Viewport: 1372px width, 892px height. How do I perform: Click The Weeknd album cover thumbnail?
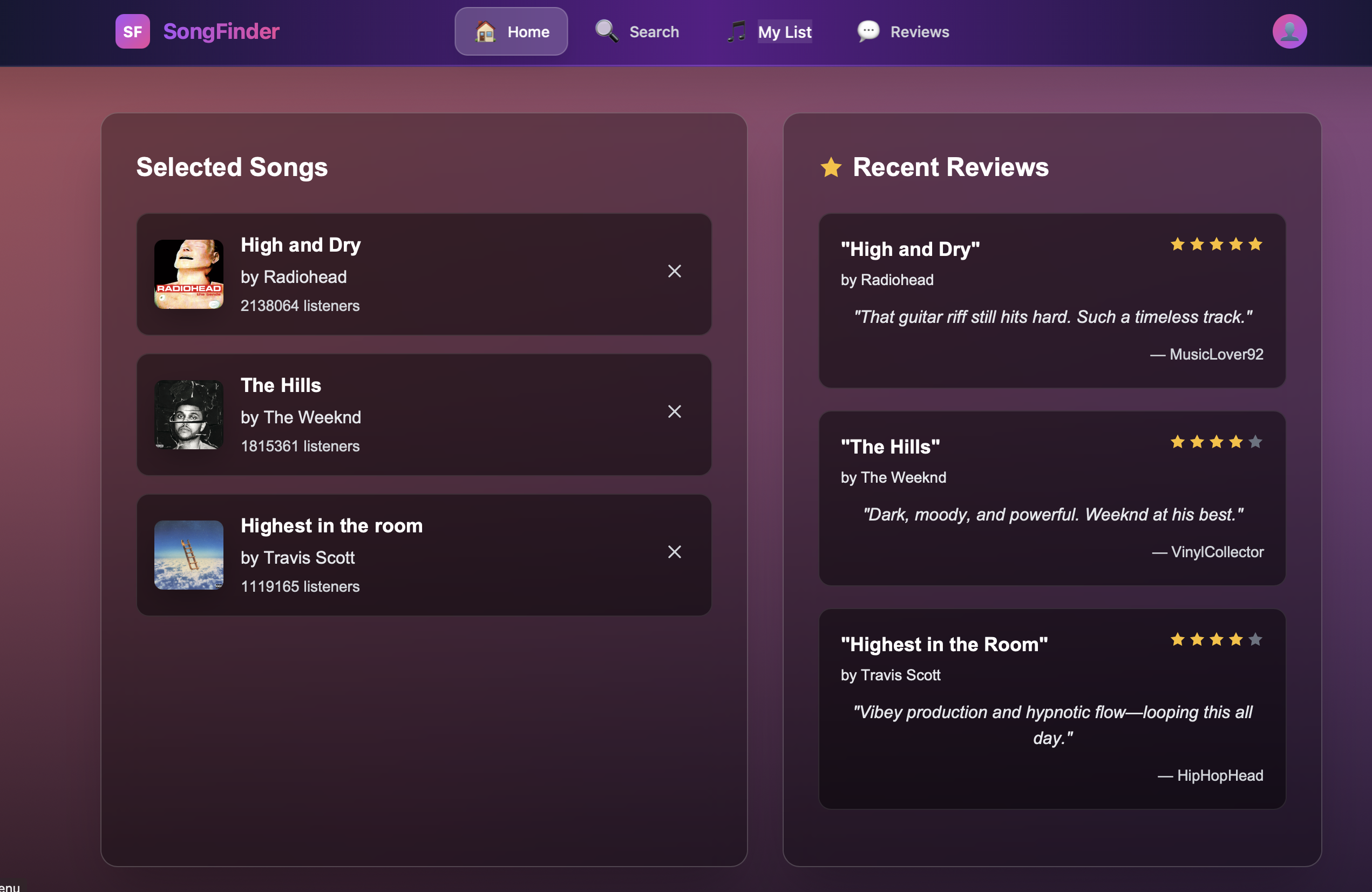pos(189,415)
